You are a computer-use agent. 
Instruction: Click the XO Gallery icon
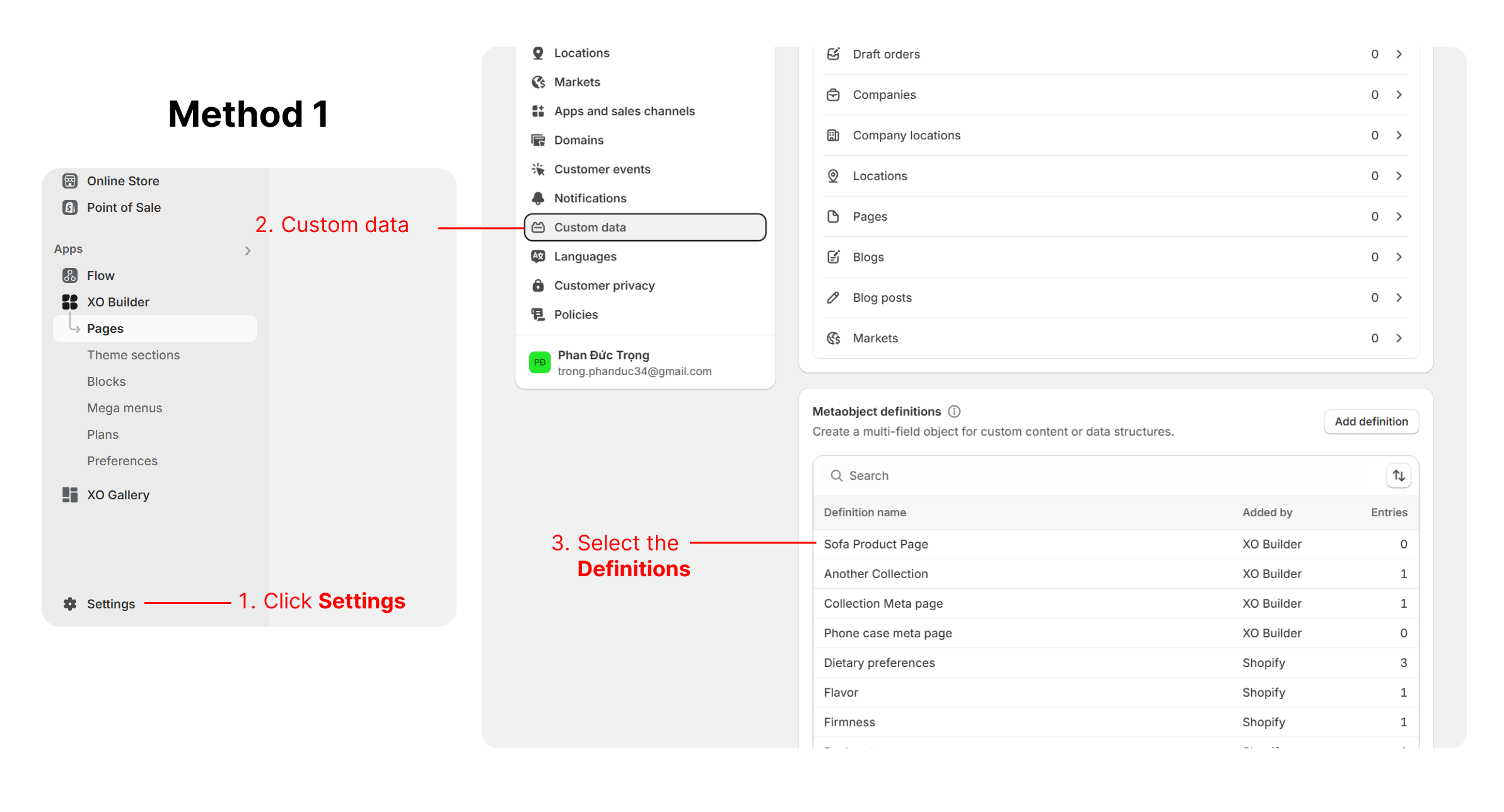[70, 495]
